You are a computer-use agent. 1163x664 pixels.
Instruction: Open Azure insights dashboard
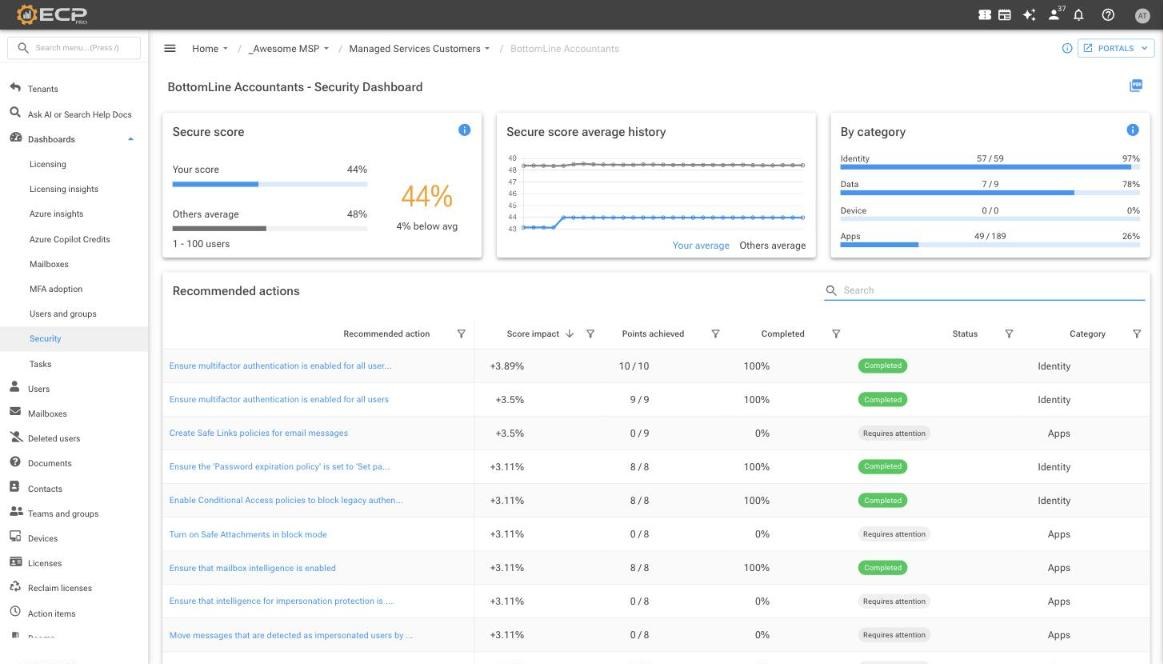click(x=56, y=214)
